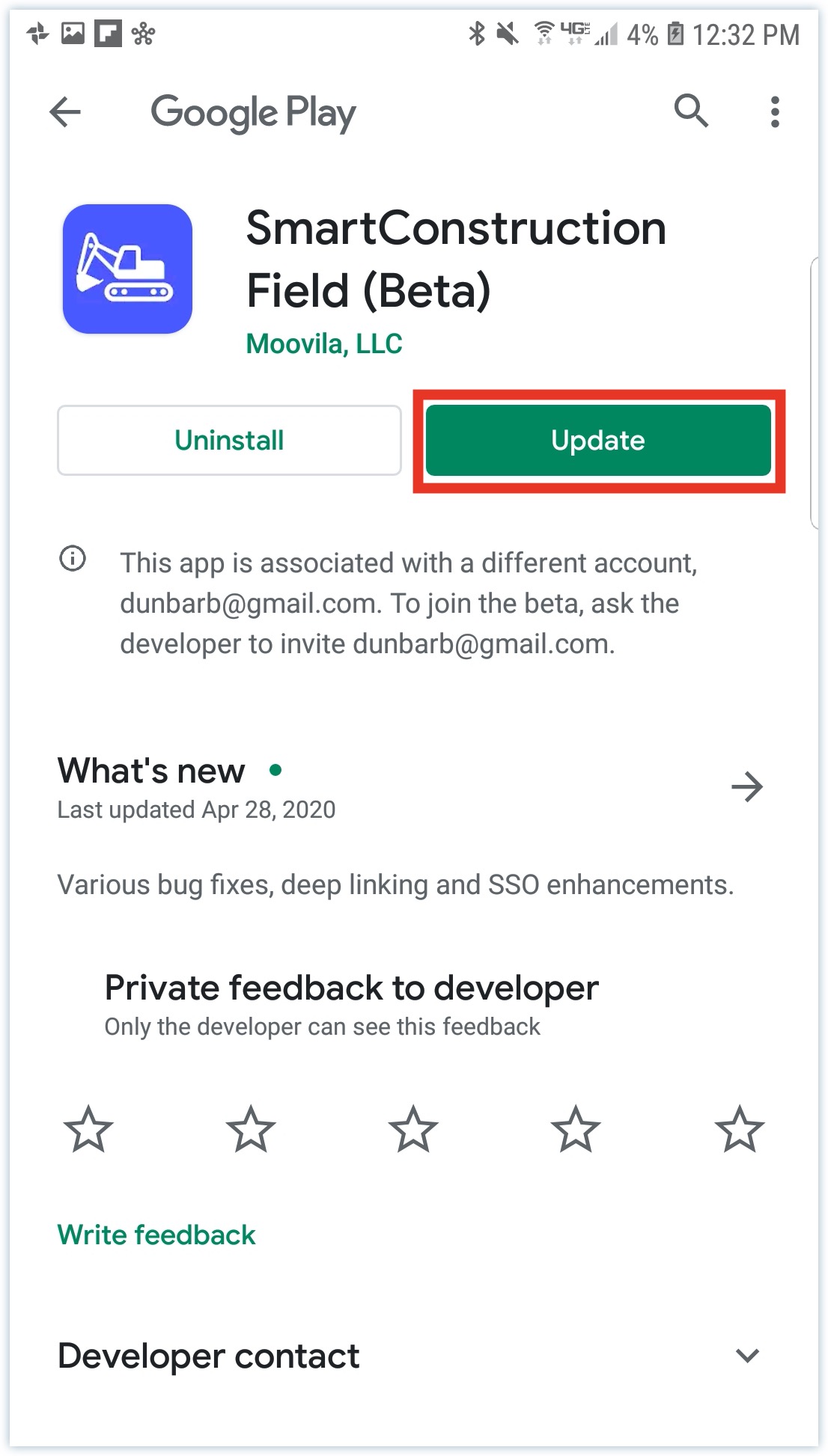The height and width of the screenshot is (1456, 828).
Task: Open Moovila, LLC developer link
Action: pos(324,344)
